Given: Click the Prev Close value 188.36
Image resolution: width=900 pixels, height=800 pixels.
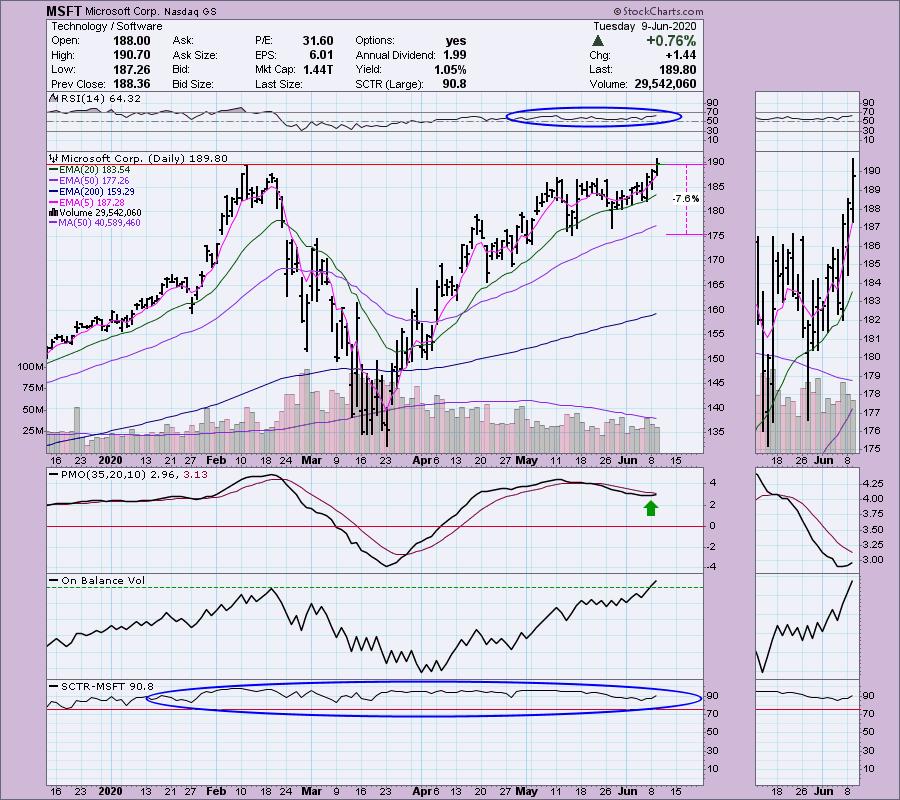Looking at the screenshot, I should click(131, 84).
